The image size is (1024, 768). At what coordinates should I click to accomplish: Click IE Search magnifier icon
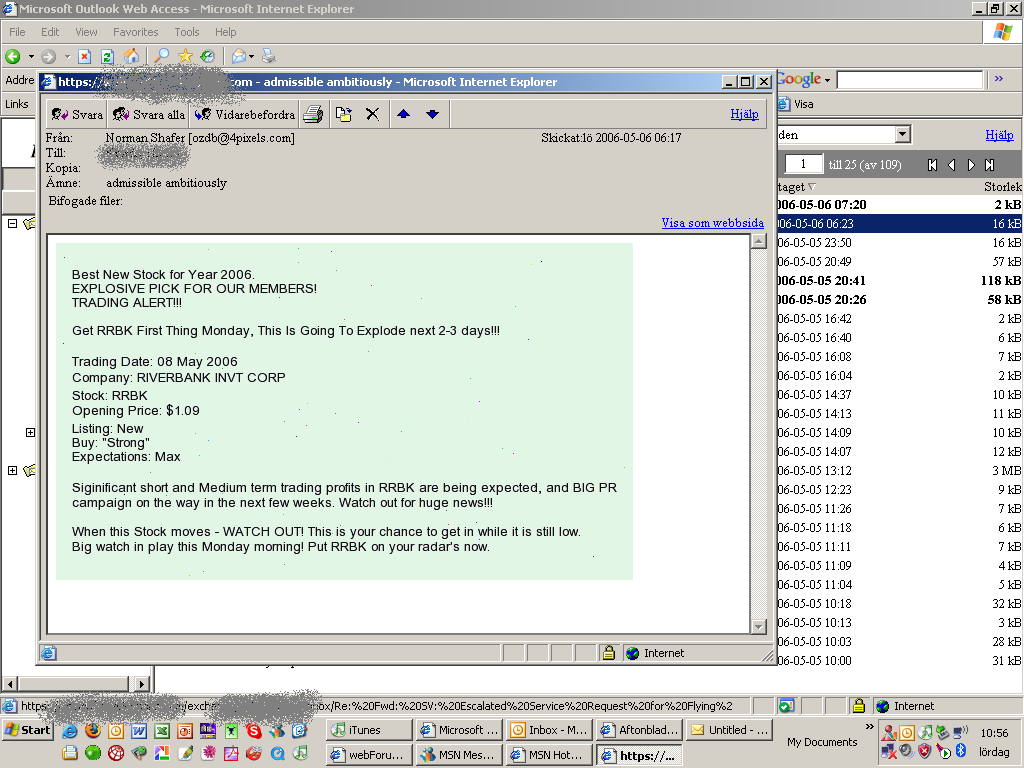pyautogui.click(x=161, y=57)
